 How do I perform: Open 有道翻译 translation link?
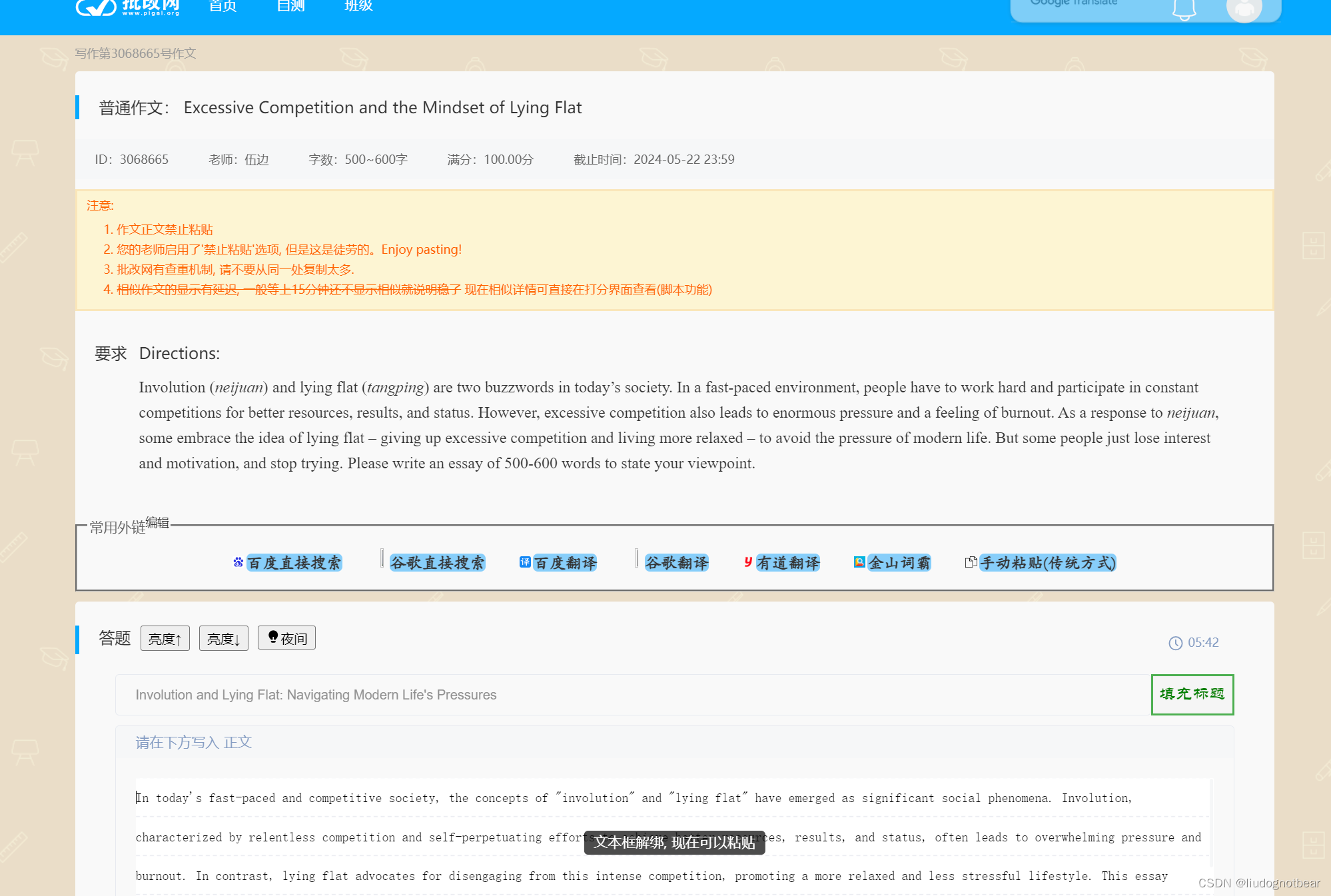tap(787, 563)
